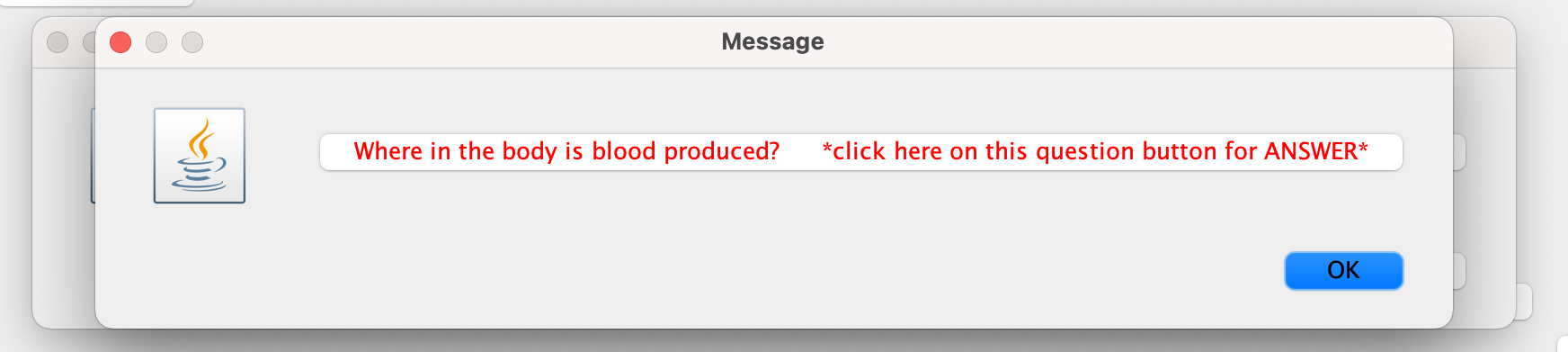Image resolution: width=1568 pixels, height=352 pixels.
Task: Confirm the message with the OK button
Action: [x=1343, y=270]
